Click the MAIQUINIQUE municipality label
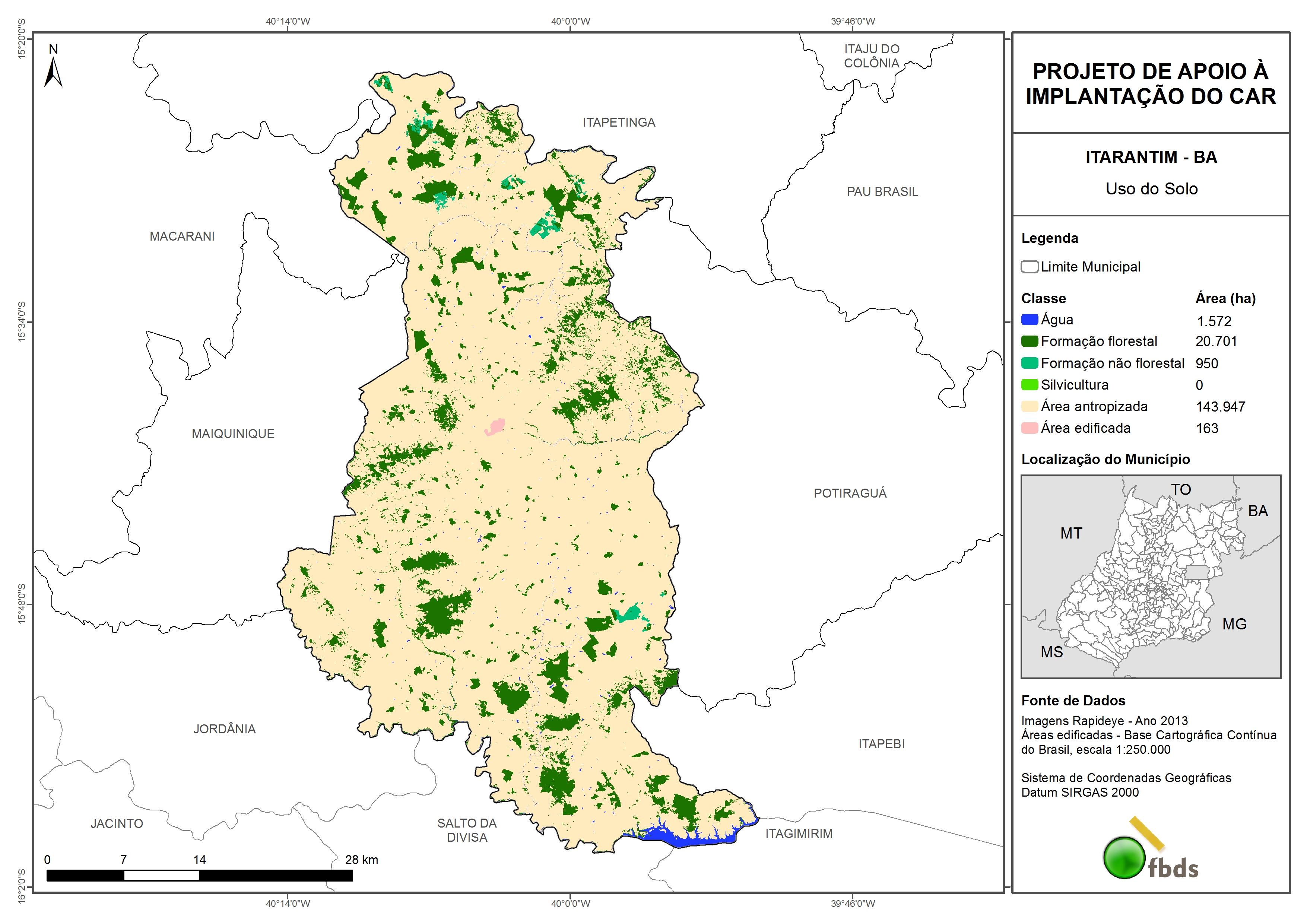Viewport: 1307px width, 924px height. point(233,434)
